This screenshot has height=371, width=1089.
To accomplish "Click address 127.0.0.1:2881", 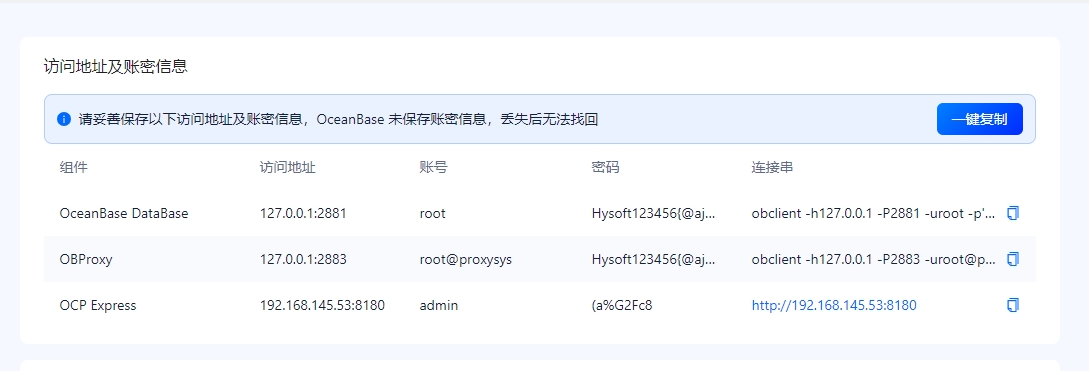I will [x=303, y=213].
